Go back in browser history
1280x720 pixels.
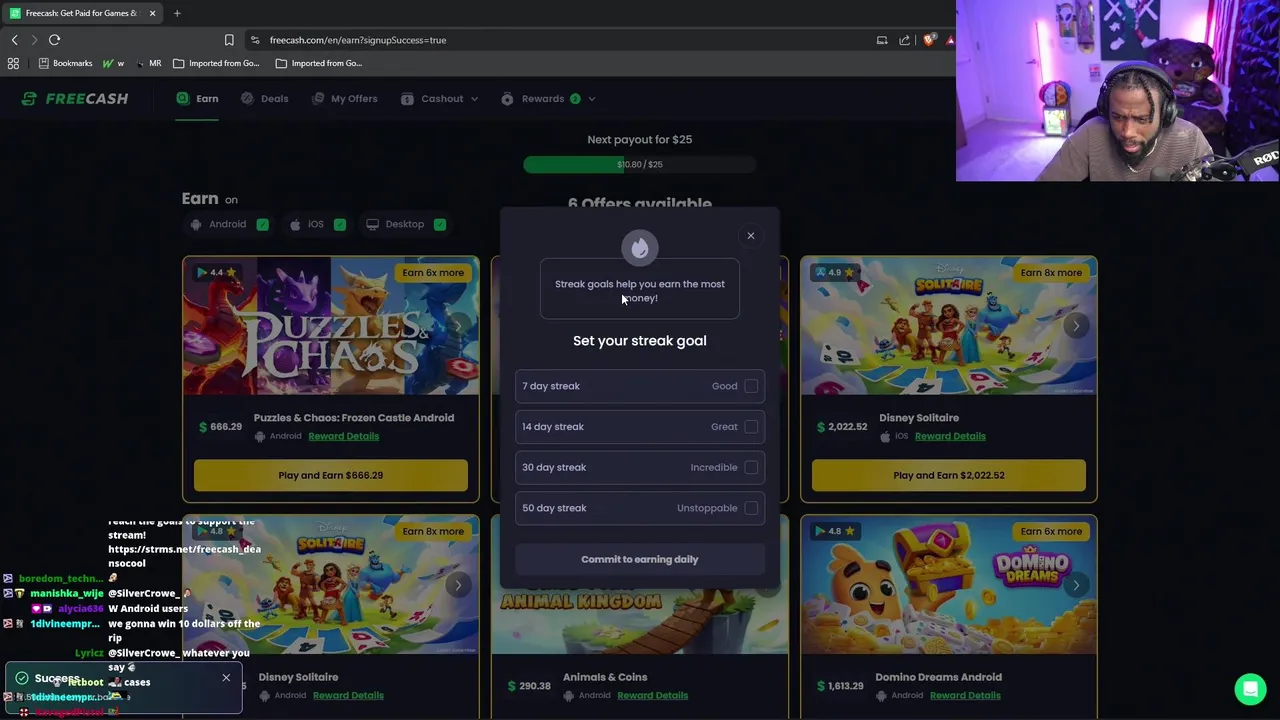[14, 40]
